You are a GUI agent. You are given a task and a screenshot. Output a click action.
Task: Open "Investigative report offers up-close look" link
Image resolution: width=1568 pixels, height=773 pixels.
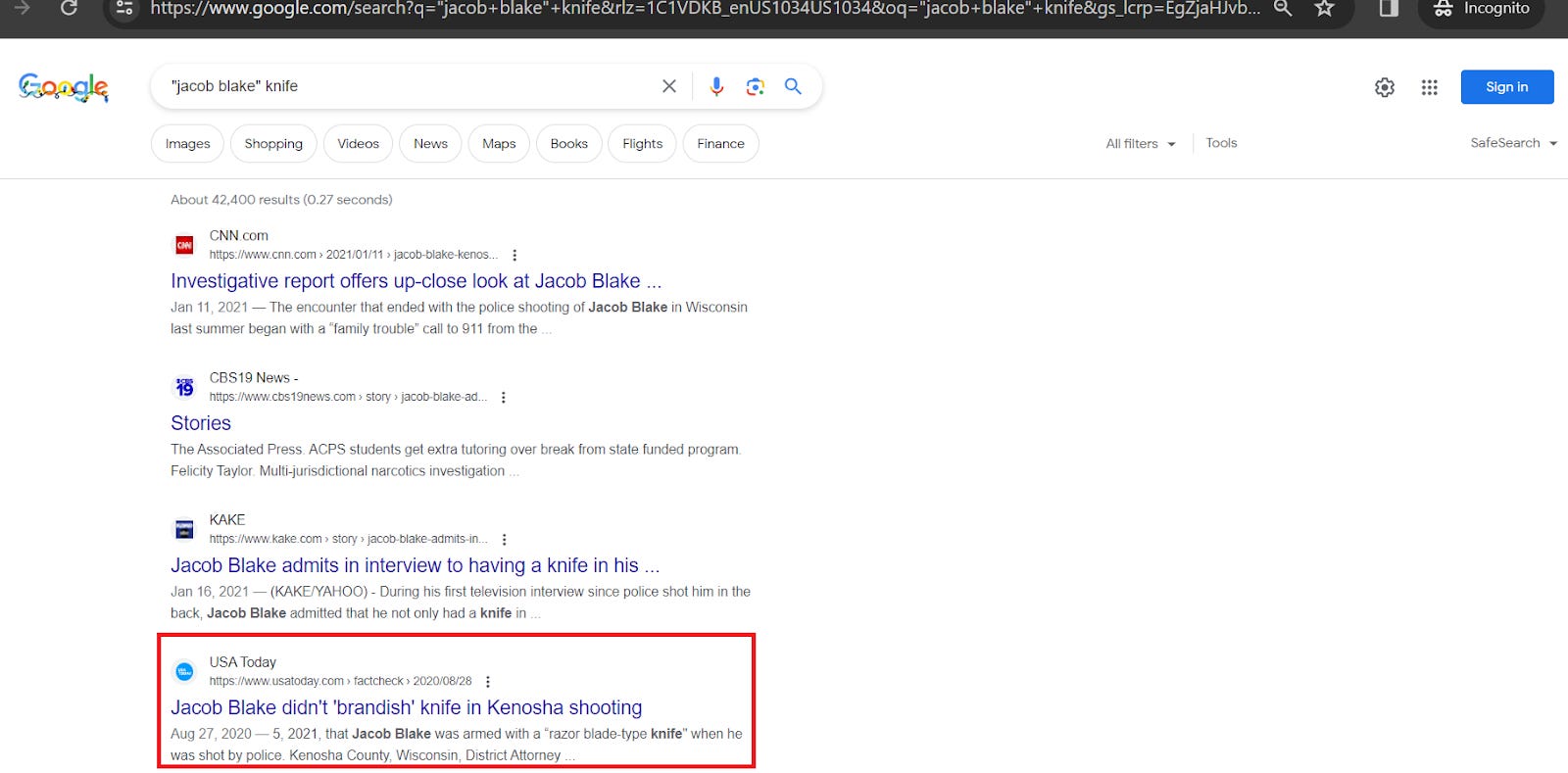tap(416, 281)
